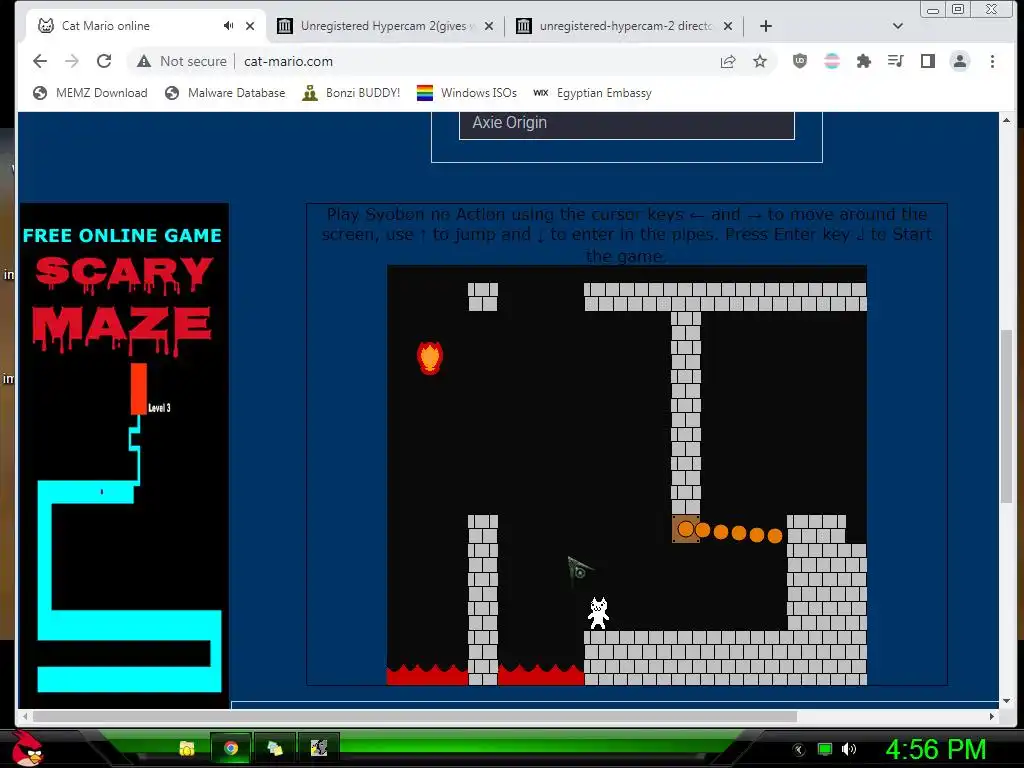Click the horizontal scroll right arrow

point(992,716)
